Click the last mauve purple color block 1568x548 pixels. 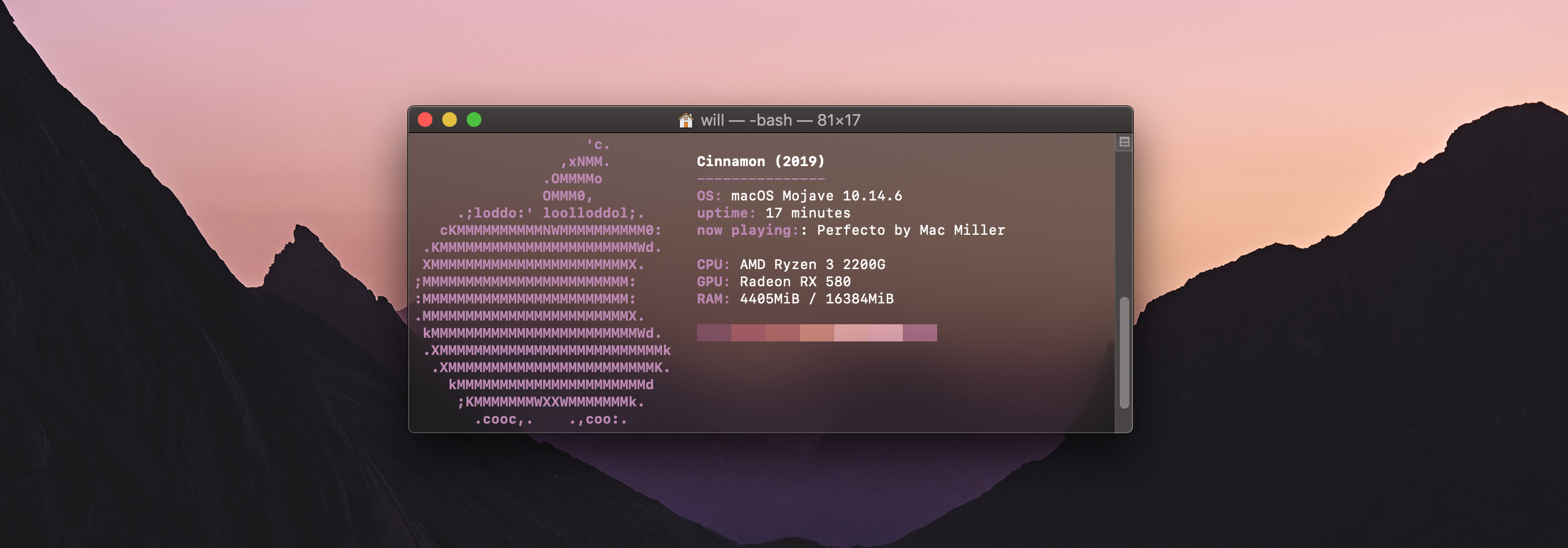pyautogui.click(x=920, y=333)
